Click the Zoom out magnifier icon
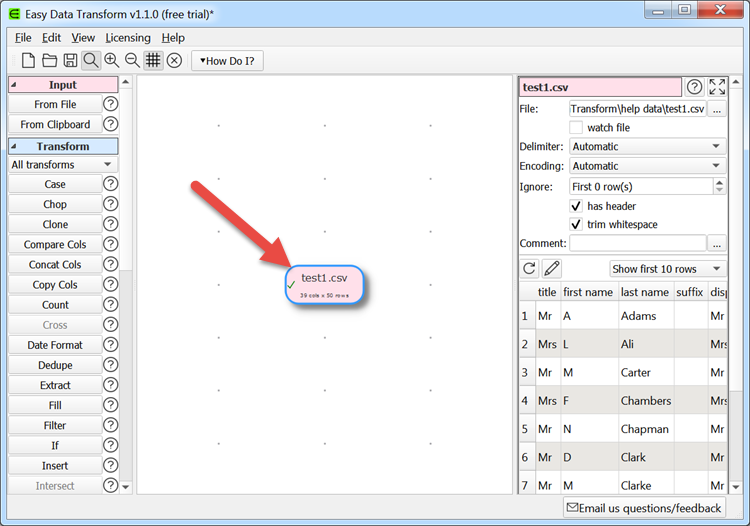 coord(132,61)
